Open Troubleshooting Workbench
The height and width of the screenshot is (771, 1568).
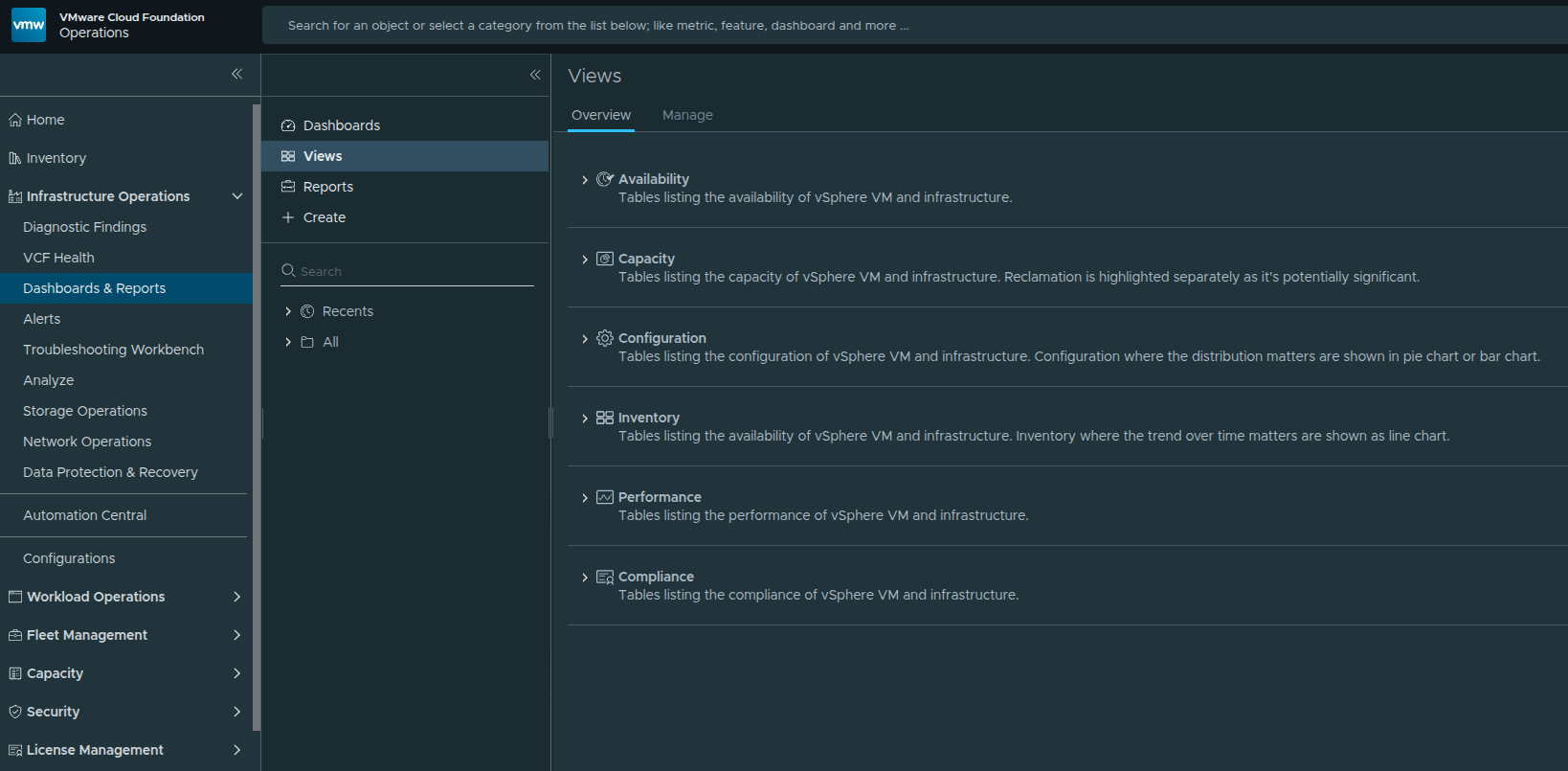pyautogui.click(x=124, y=350)
